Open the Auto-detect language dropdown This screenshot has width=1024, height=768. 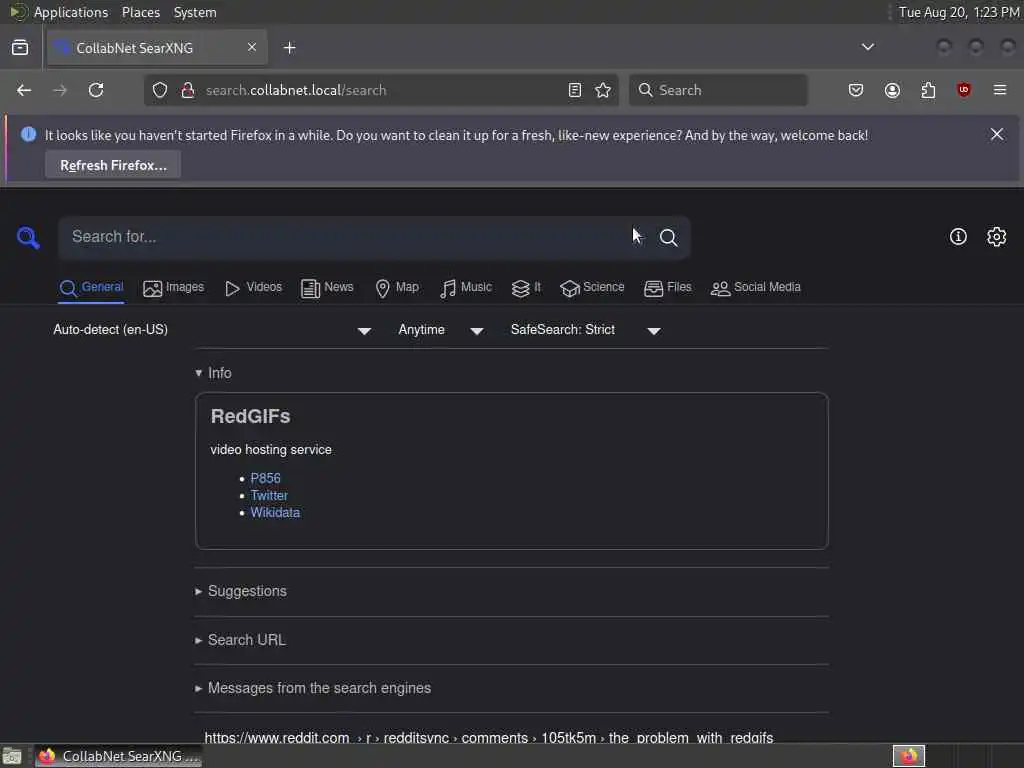coord(212,330)
